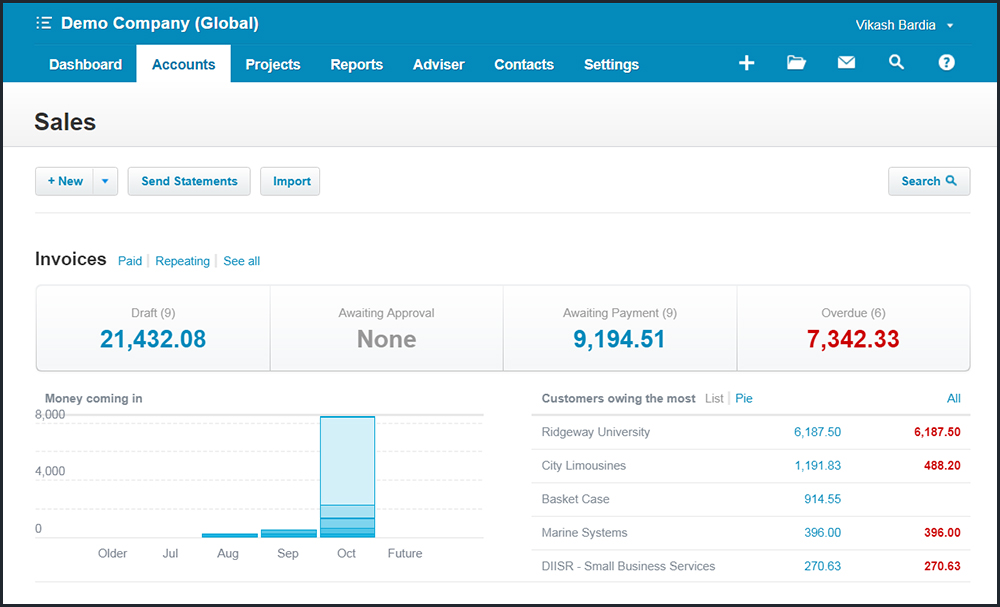Click Basket Case amount 914.55

pyautogui.click(x=822, y=499)
